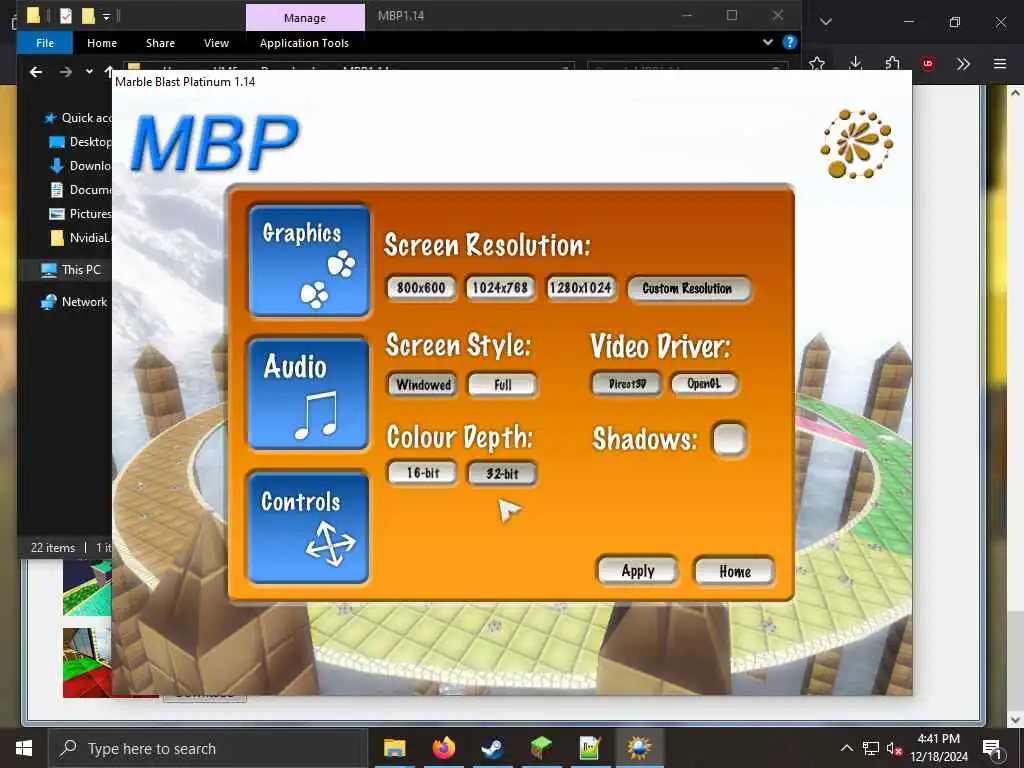Open the browser hamburger menu
This screenshot has height=768, width=1024.
(1000, 64)
